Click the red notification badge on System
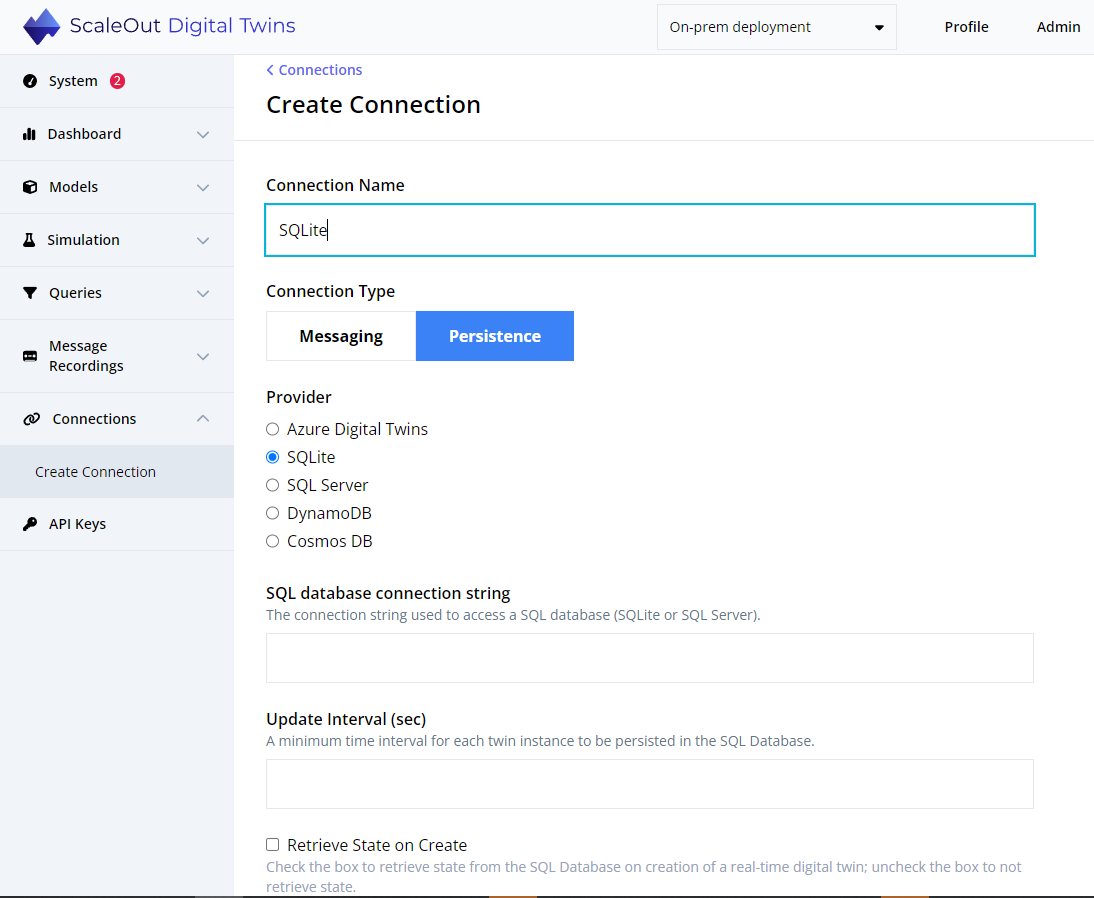 [117, 81]
